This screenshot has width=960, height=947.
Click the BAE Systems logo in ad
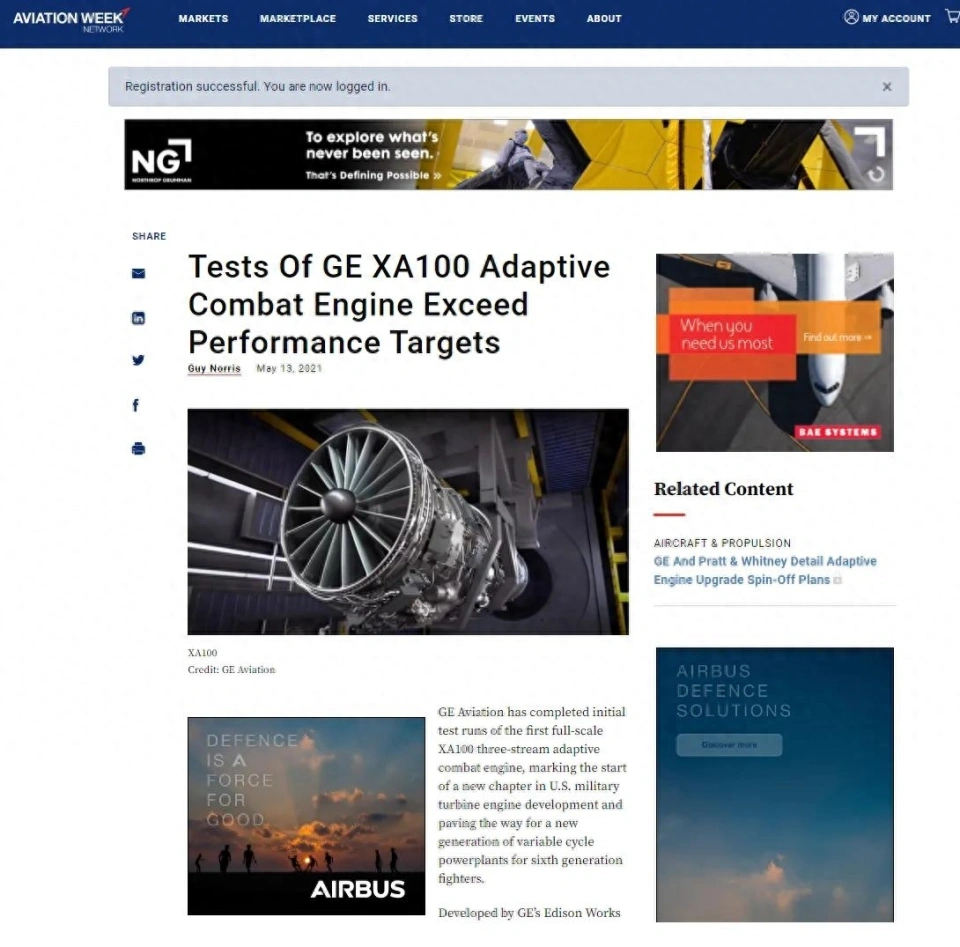838,432
